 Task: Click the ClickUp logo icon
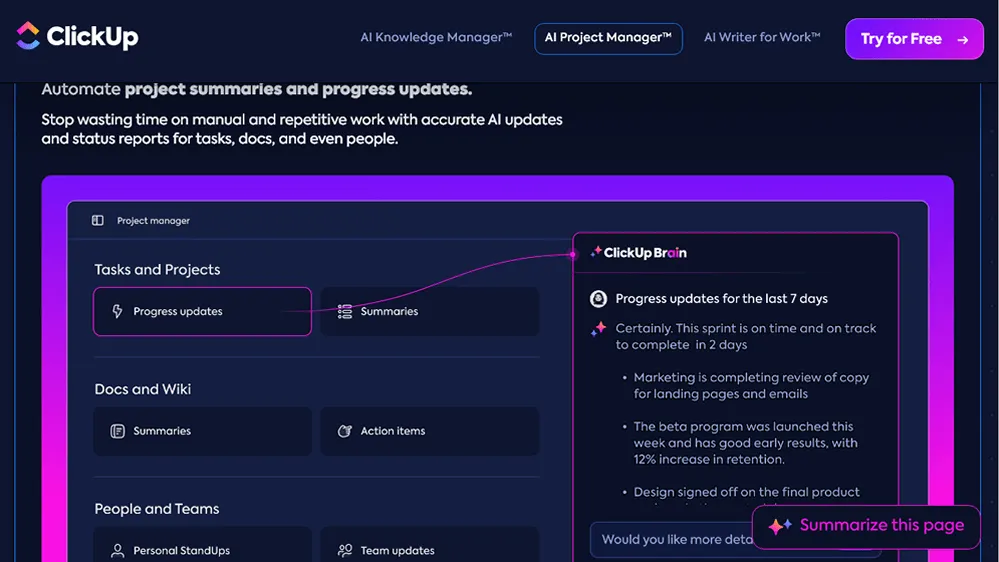pyautogui.click(x=27, y=36)
